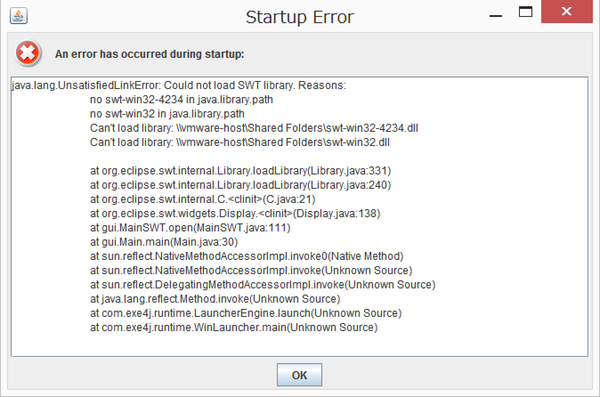Image resolution: width=600 pixels, height=397 pixels.
Task: Maximize the Startup Error dialog
Action: point(525,12)
